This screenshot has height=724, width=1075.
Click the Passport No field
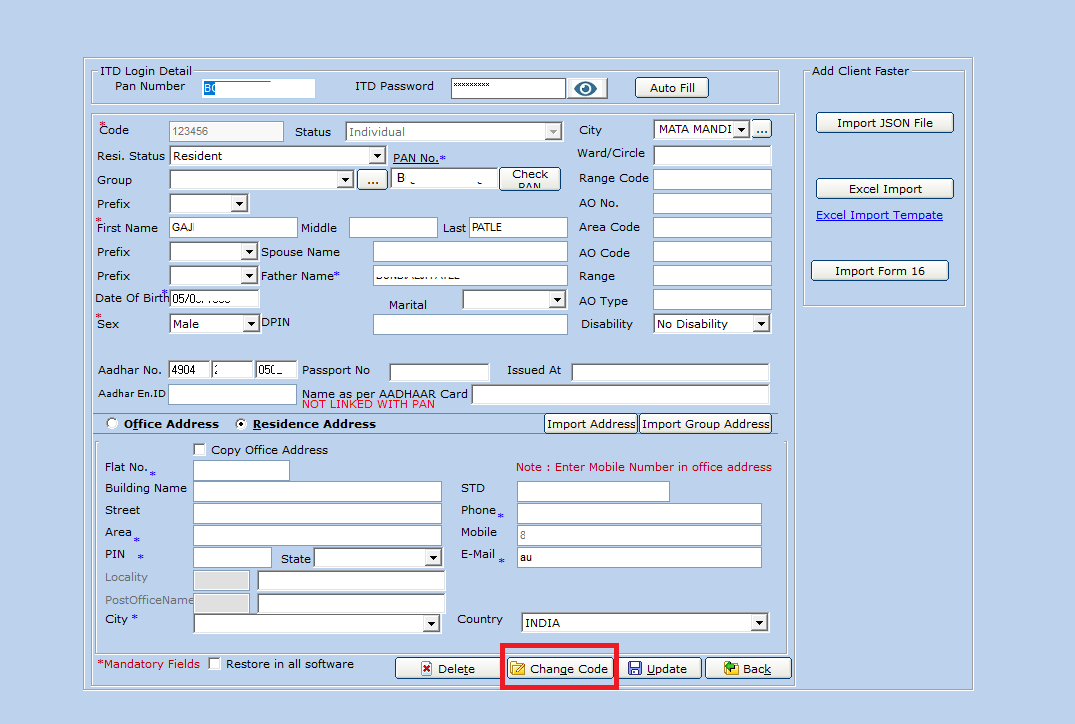point(439,372)
